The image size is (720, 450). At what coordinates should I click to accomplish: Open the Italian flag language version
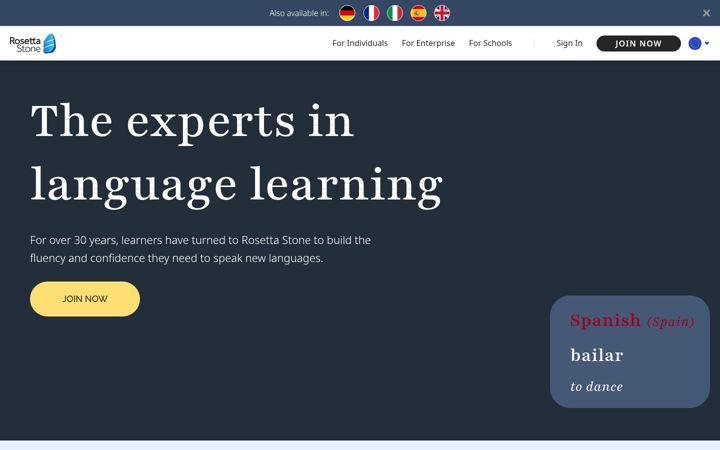[x=394, y=13]
